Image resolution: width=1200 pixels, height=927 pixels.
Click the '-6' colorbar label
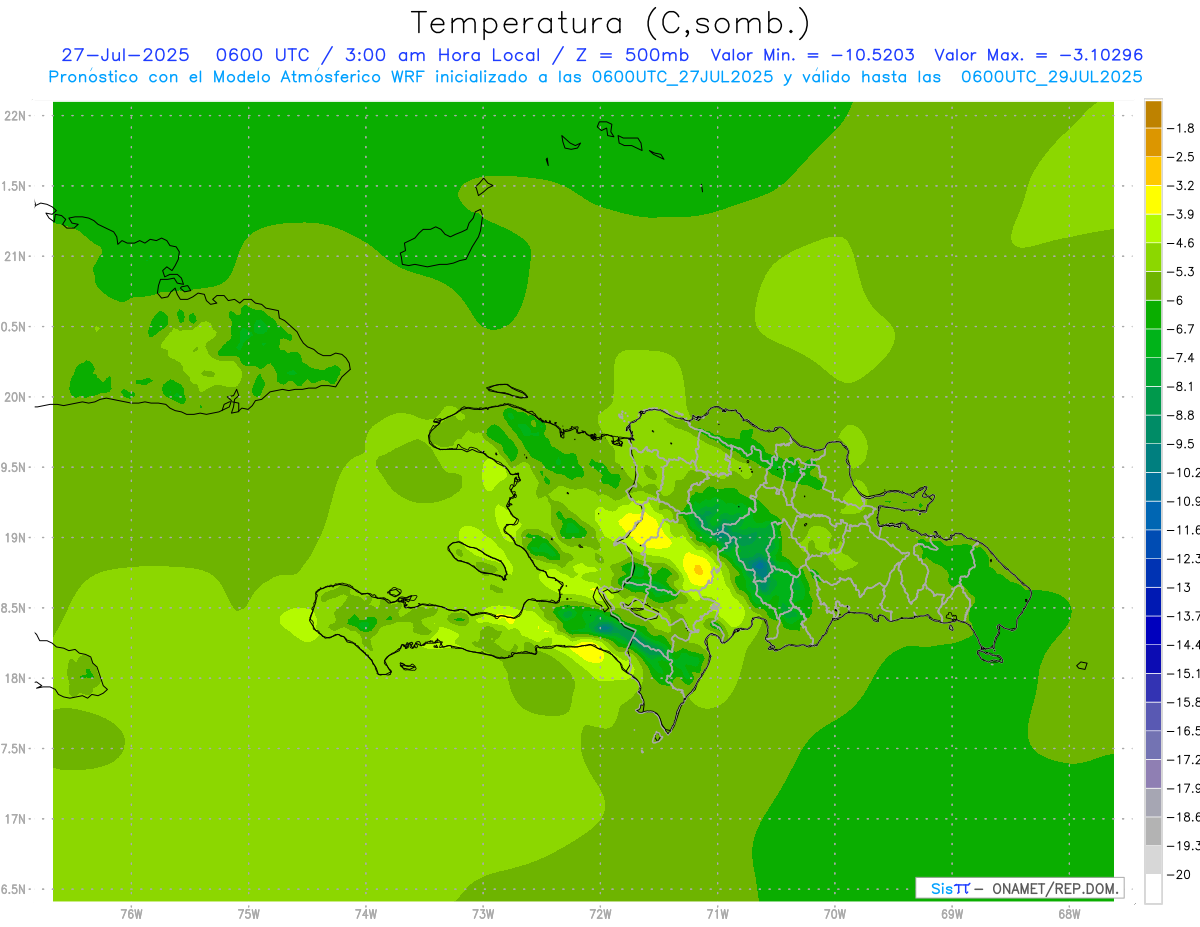[1177, 300]
